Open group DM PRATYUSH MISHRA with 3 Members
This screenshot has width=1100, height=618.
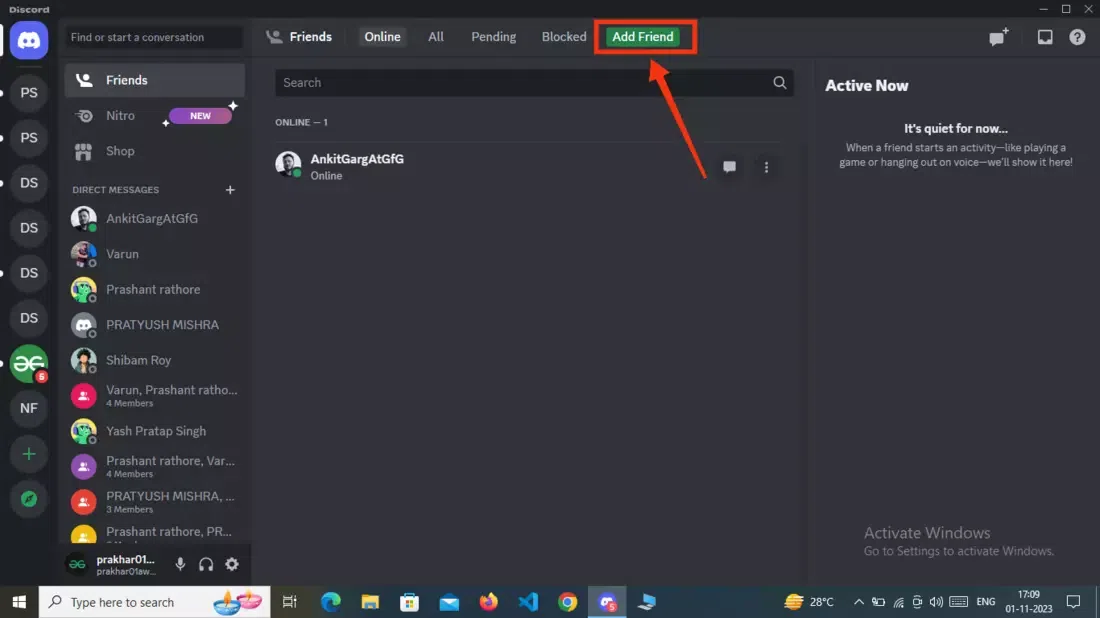coord(154,502)
